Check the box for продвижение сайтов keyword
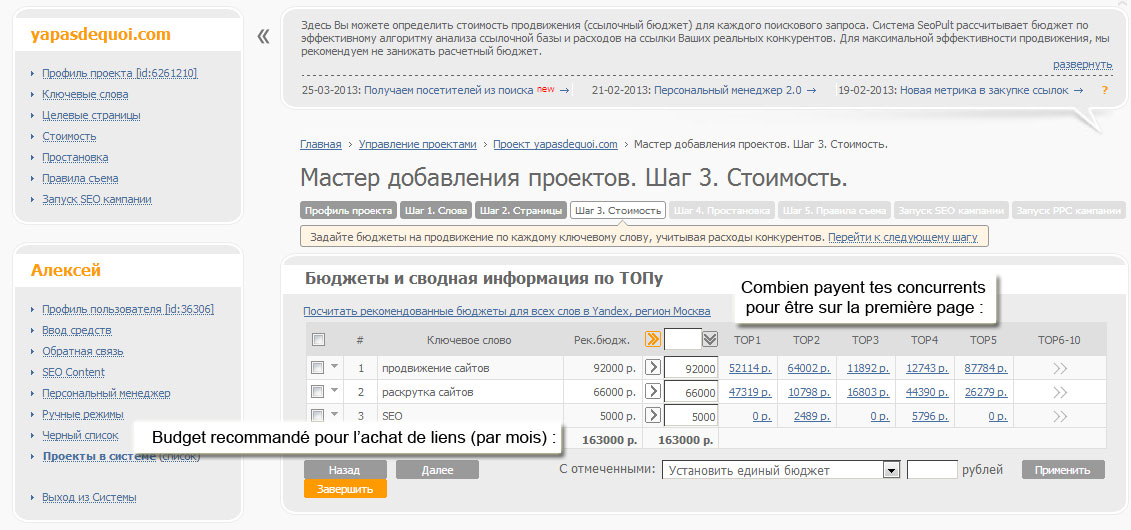This screenshot has width=1131, height=530. click(318, 367)
